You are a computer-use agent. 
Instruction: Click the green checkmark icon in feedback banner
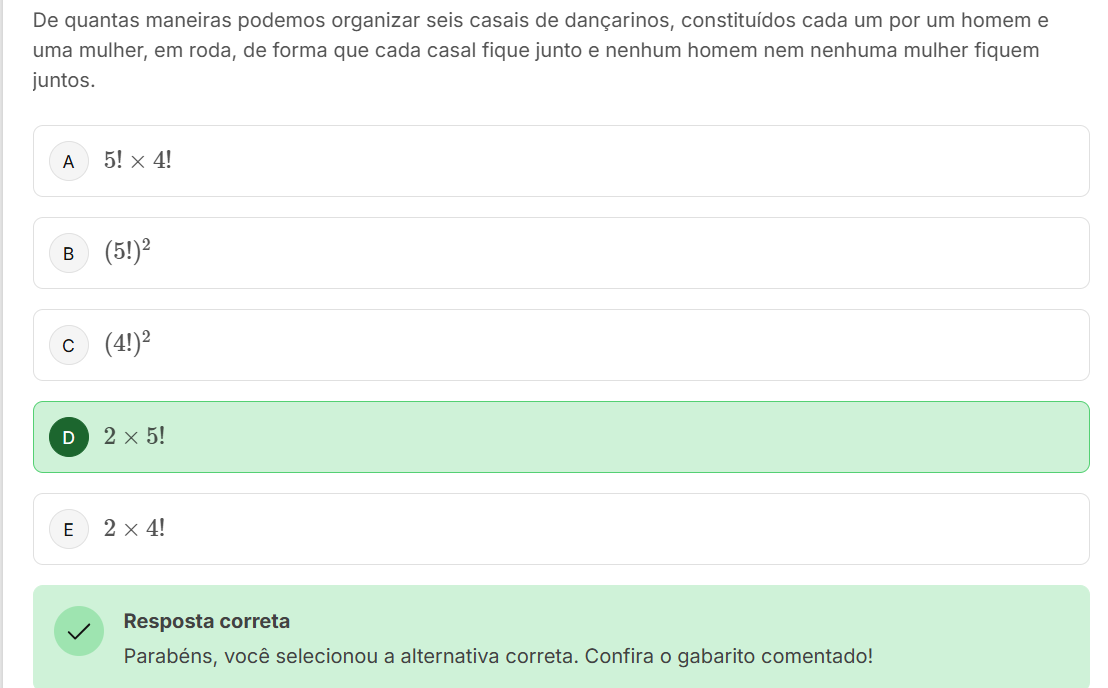click(78, 631)
